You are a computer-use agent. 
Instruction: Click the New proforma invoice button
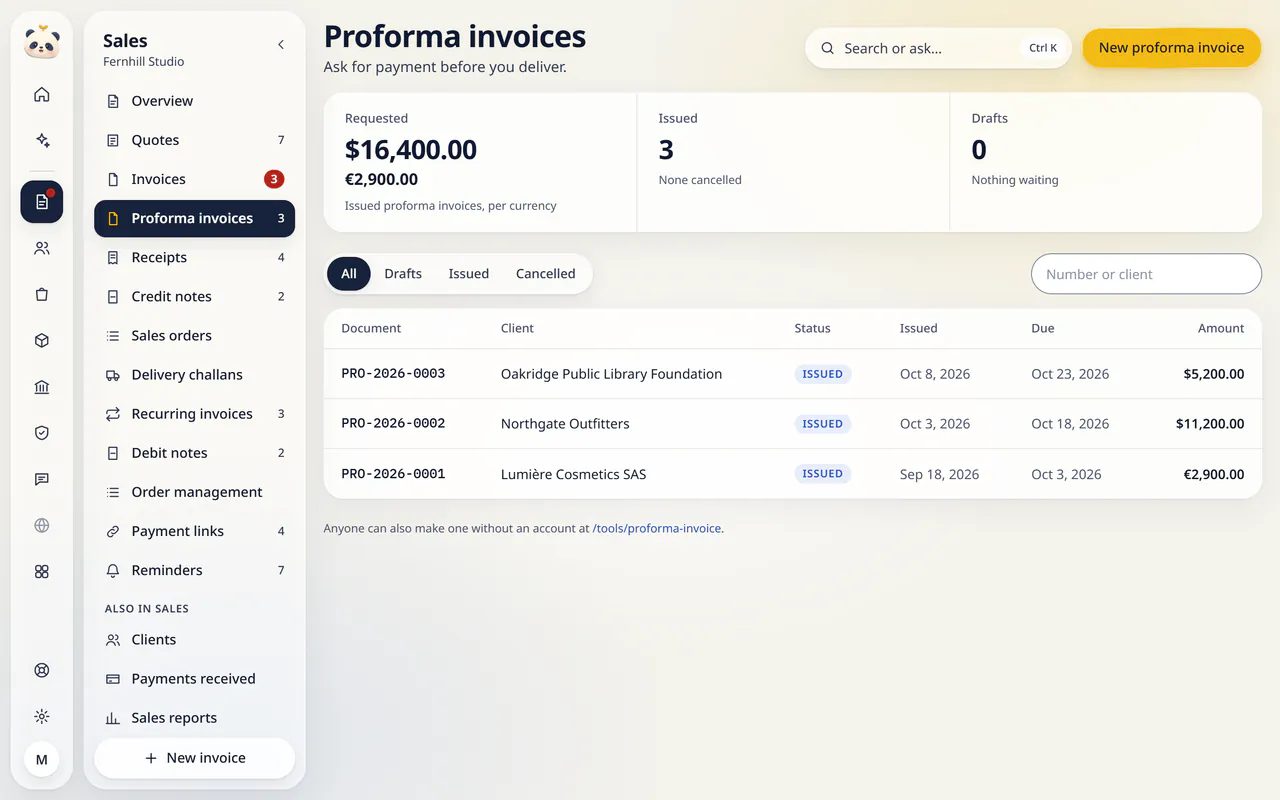coord(1172,48)
